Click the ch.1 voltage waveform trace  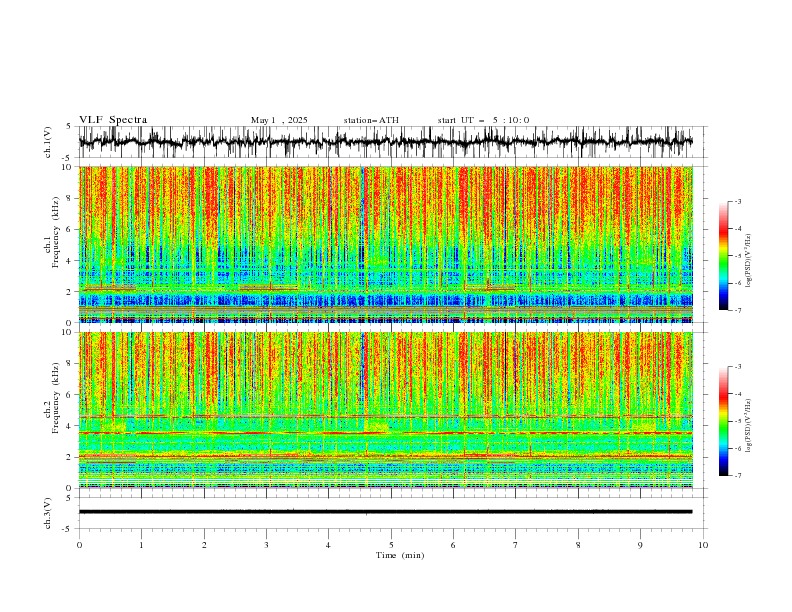tap(385, 142)
